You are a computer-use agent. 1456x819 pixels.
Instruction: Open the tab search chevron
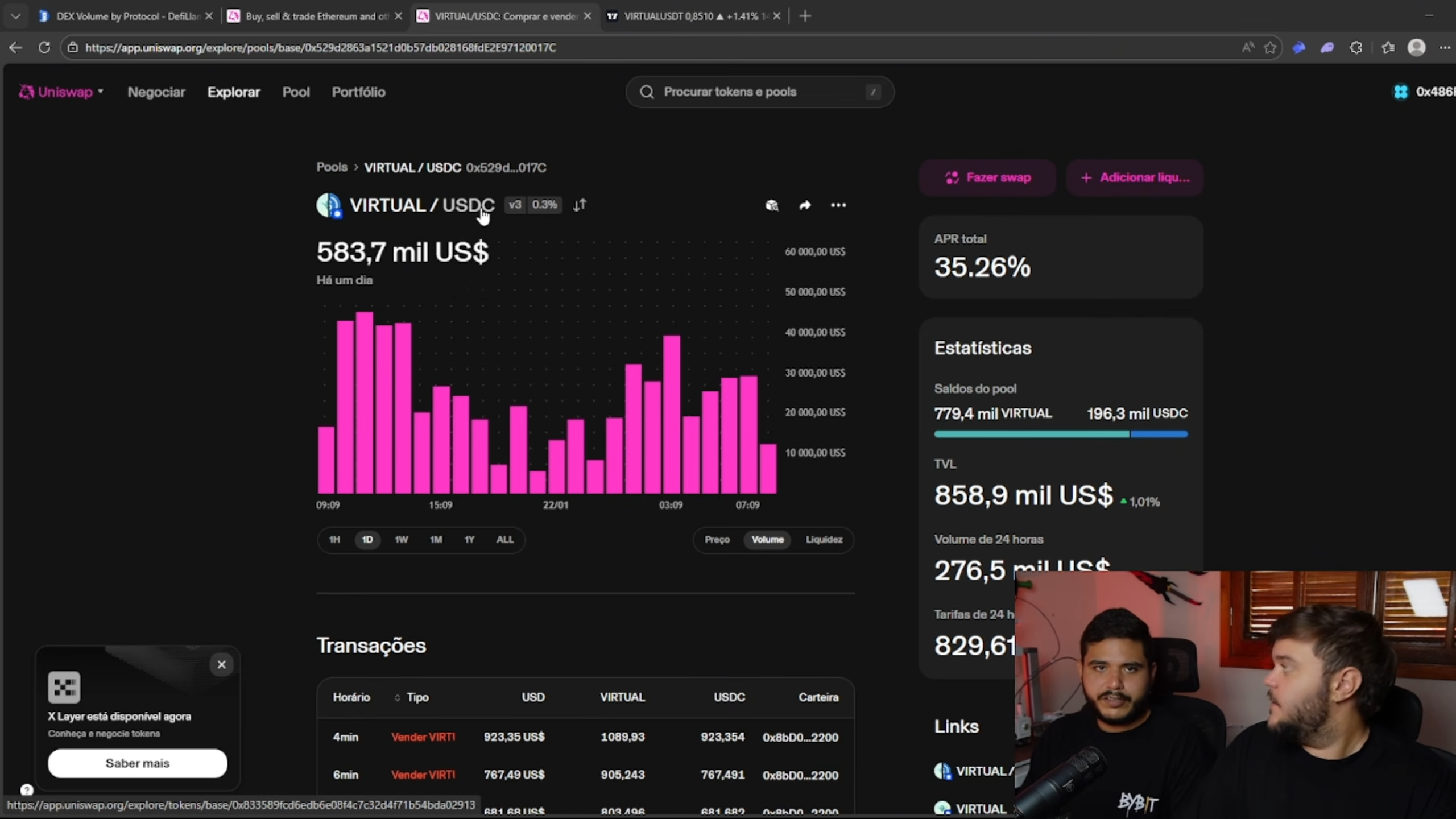[16, 16]
